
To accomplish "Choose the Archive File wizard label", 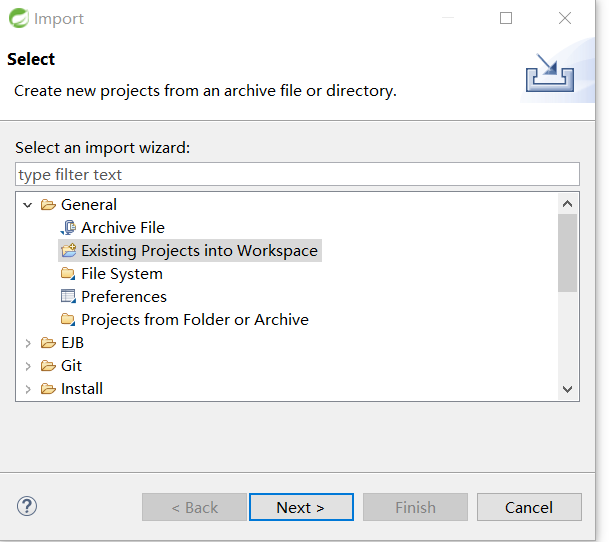I will (123, 228).
